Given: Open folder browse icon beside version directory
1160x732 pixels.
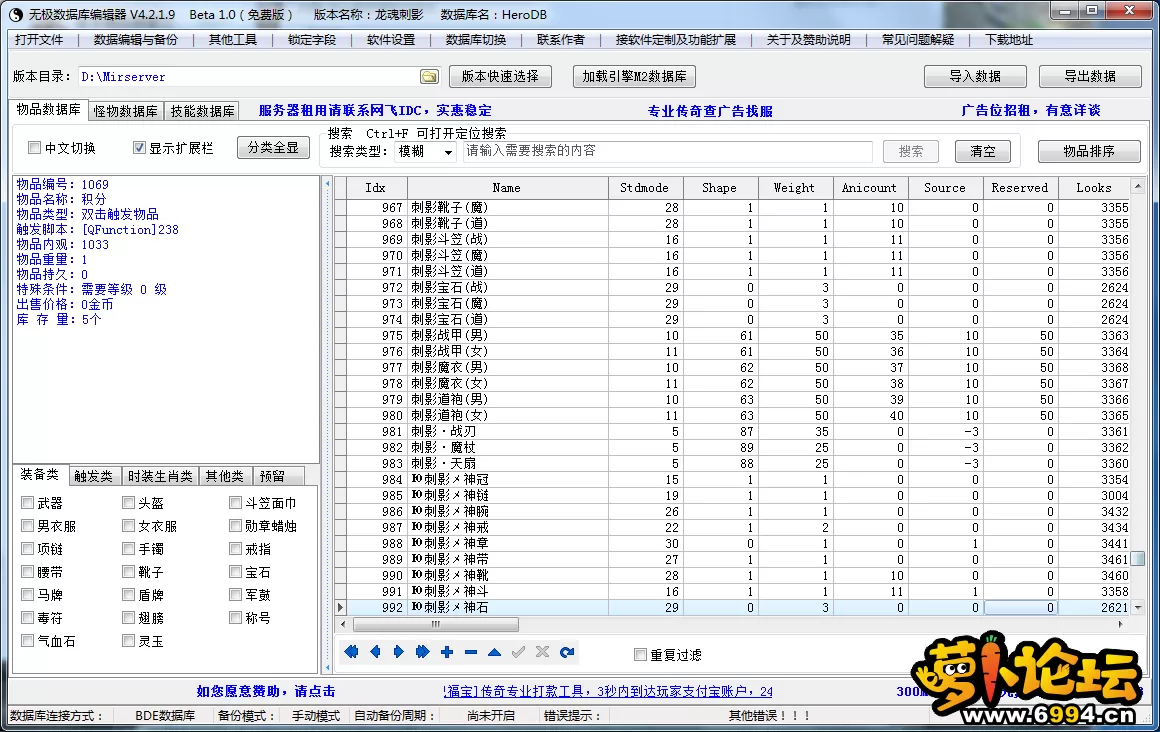Looking at the screenshot, I should (x=429, y=76).
